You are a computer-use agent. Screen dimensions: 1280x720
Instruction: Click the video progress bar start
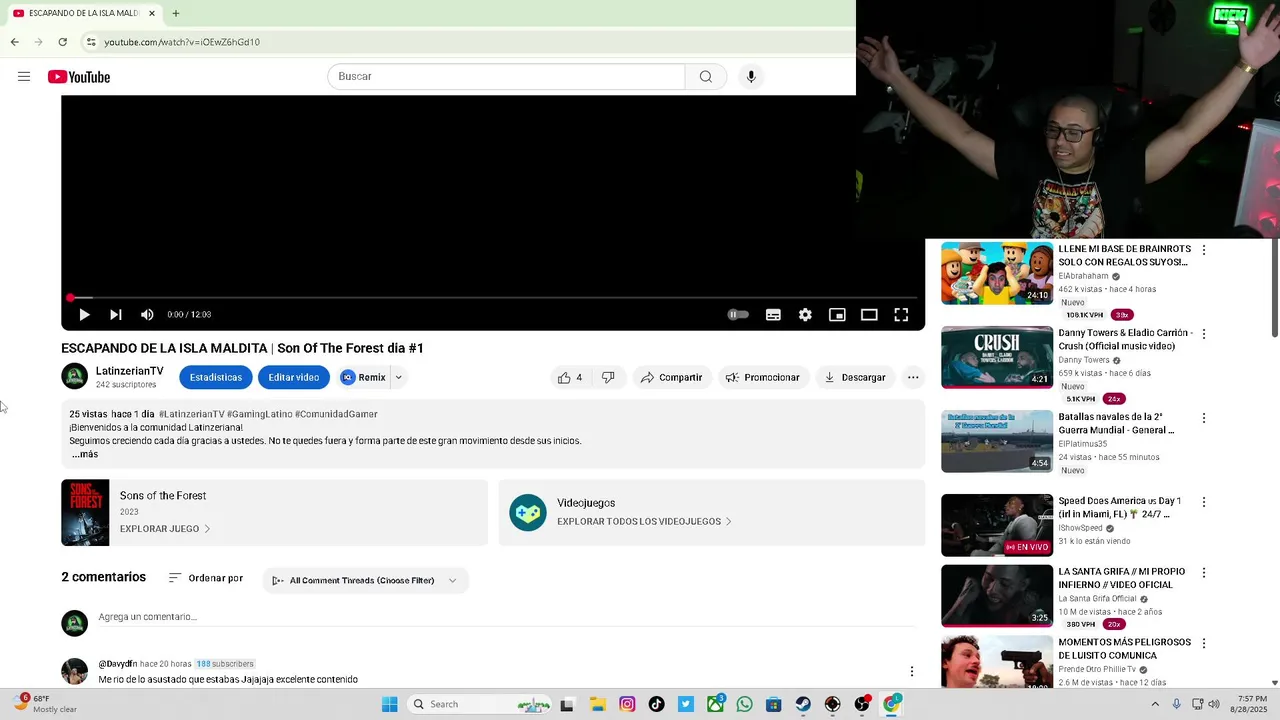(x=70, y=298)
